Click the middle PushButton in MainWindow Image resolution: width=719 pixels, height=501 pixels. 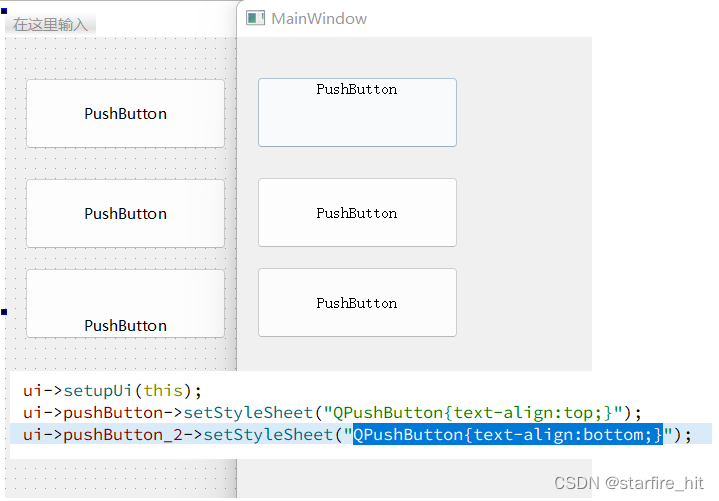point(357,213)
